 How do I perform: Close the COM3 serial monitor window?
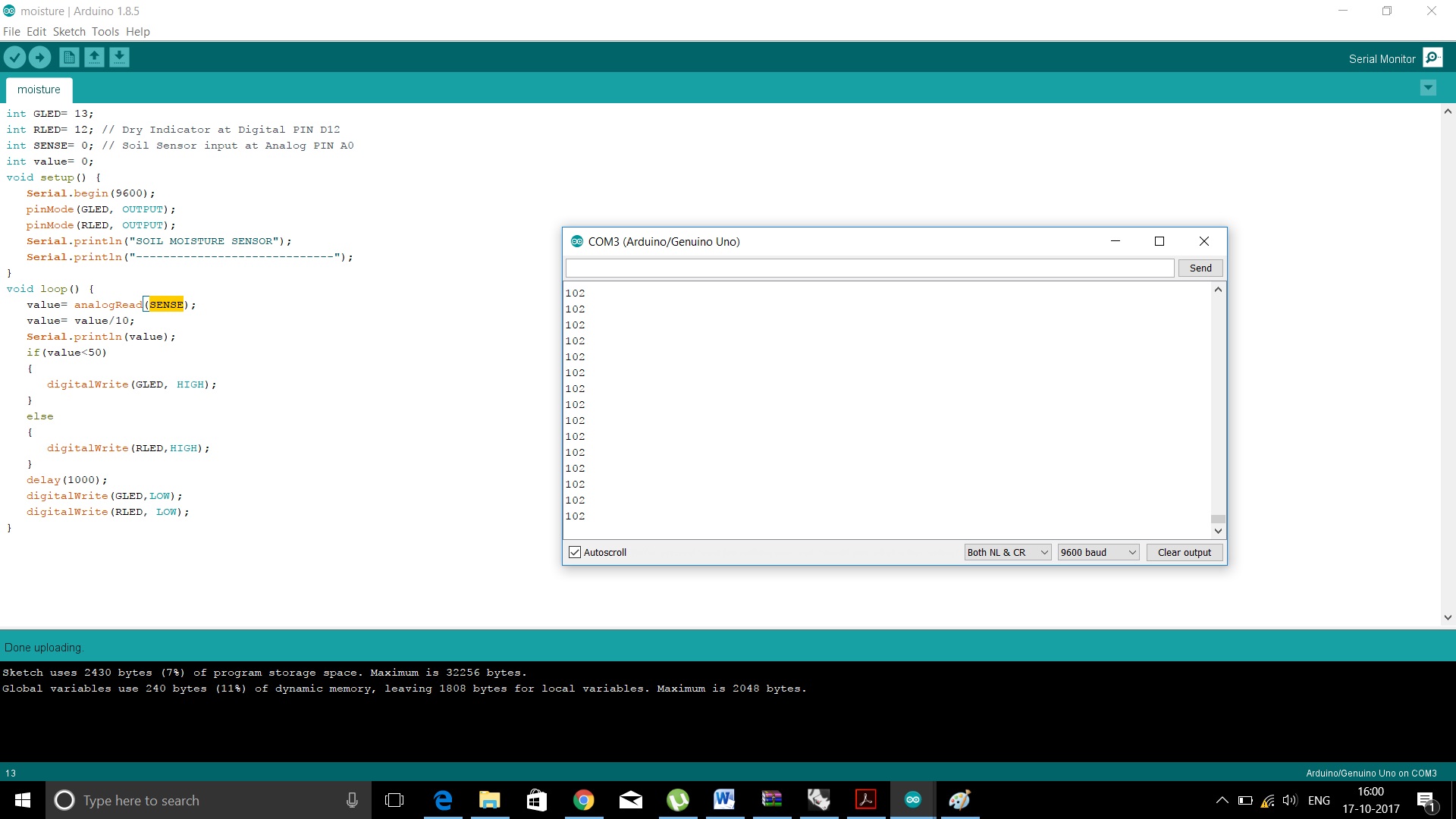pyautogui.click(x=1203, y=241)
